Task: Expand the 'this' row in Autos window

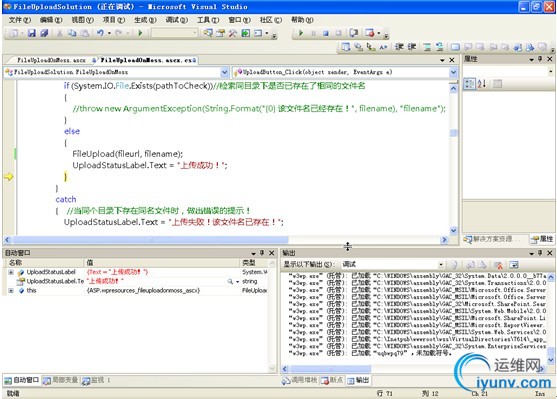Action: click(x=11, y=291)
